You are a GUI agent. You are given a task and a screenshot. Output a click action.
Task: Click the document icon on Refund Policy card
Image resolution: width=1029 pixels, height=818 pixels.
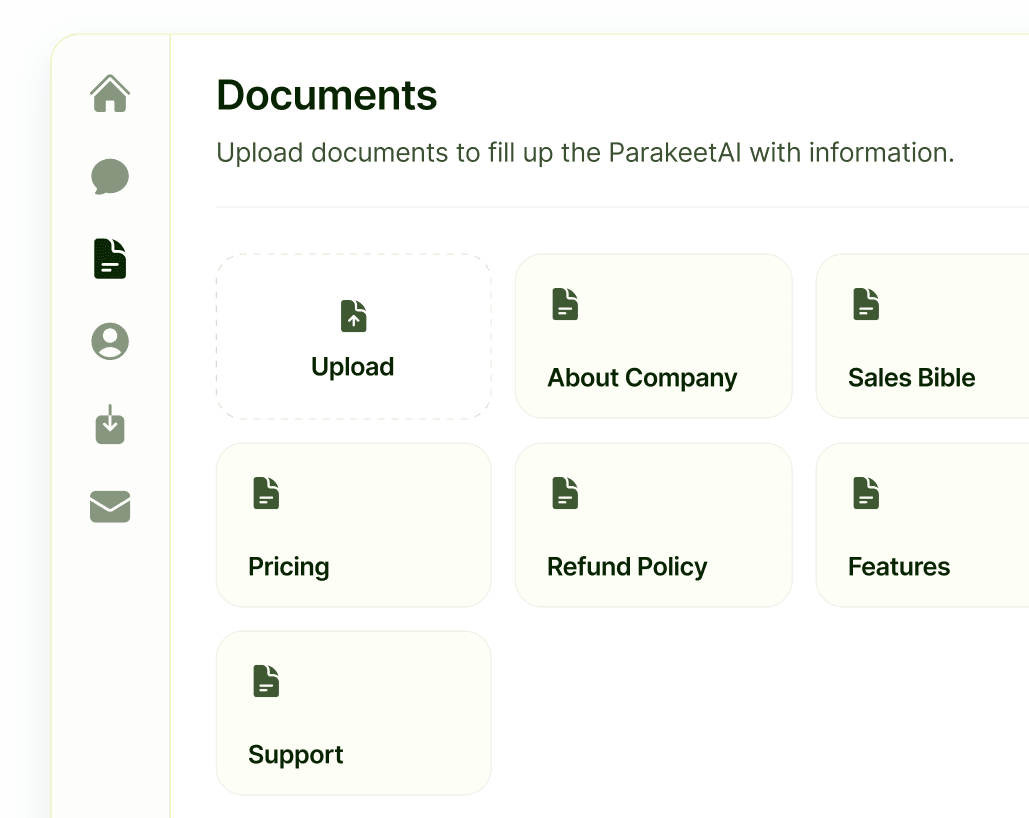click(x=564, y=492)
